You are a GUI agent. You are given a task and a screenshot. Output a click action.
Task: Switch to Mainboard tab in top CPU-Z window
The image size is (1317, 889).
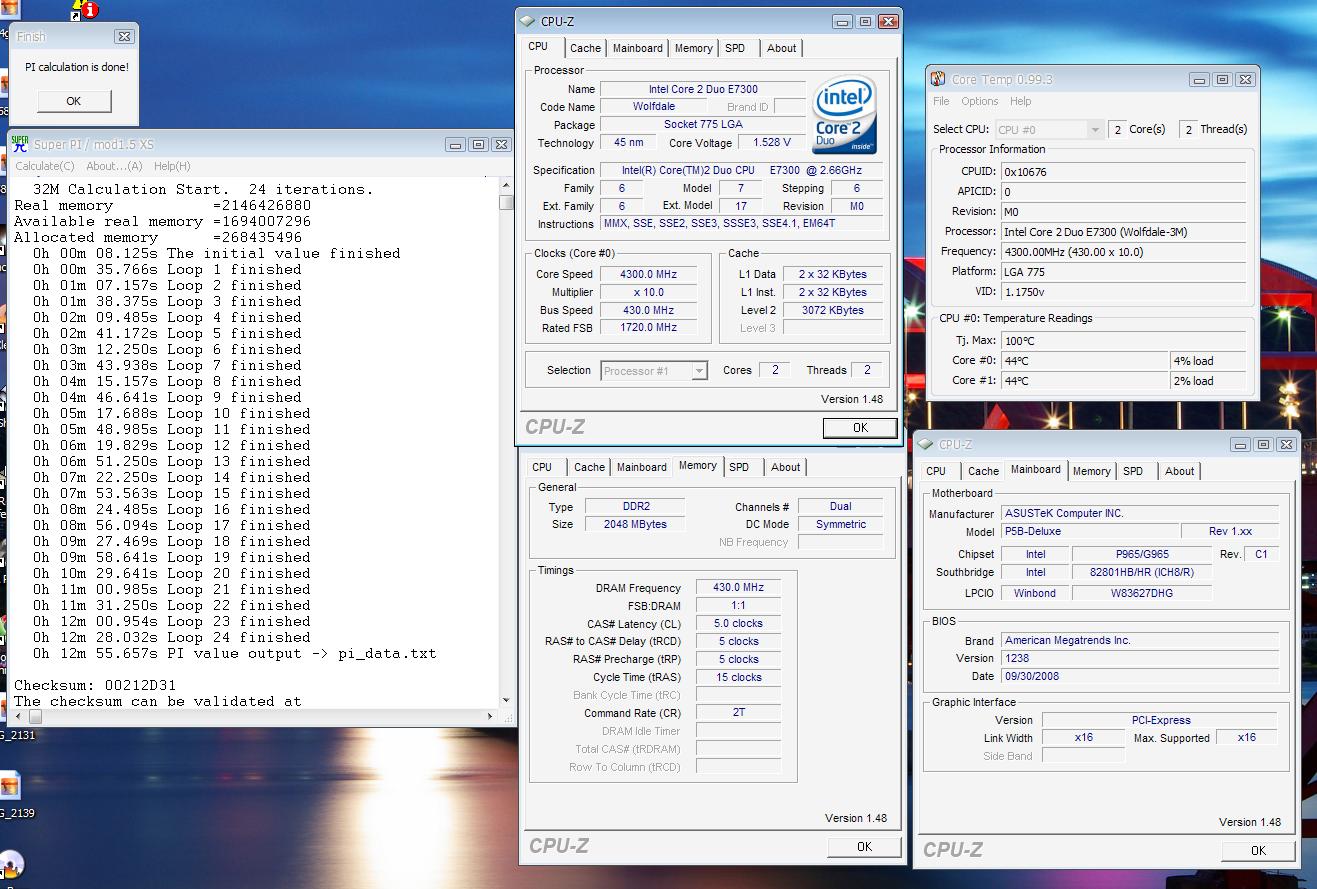tap(638, 48)
